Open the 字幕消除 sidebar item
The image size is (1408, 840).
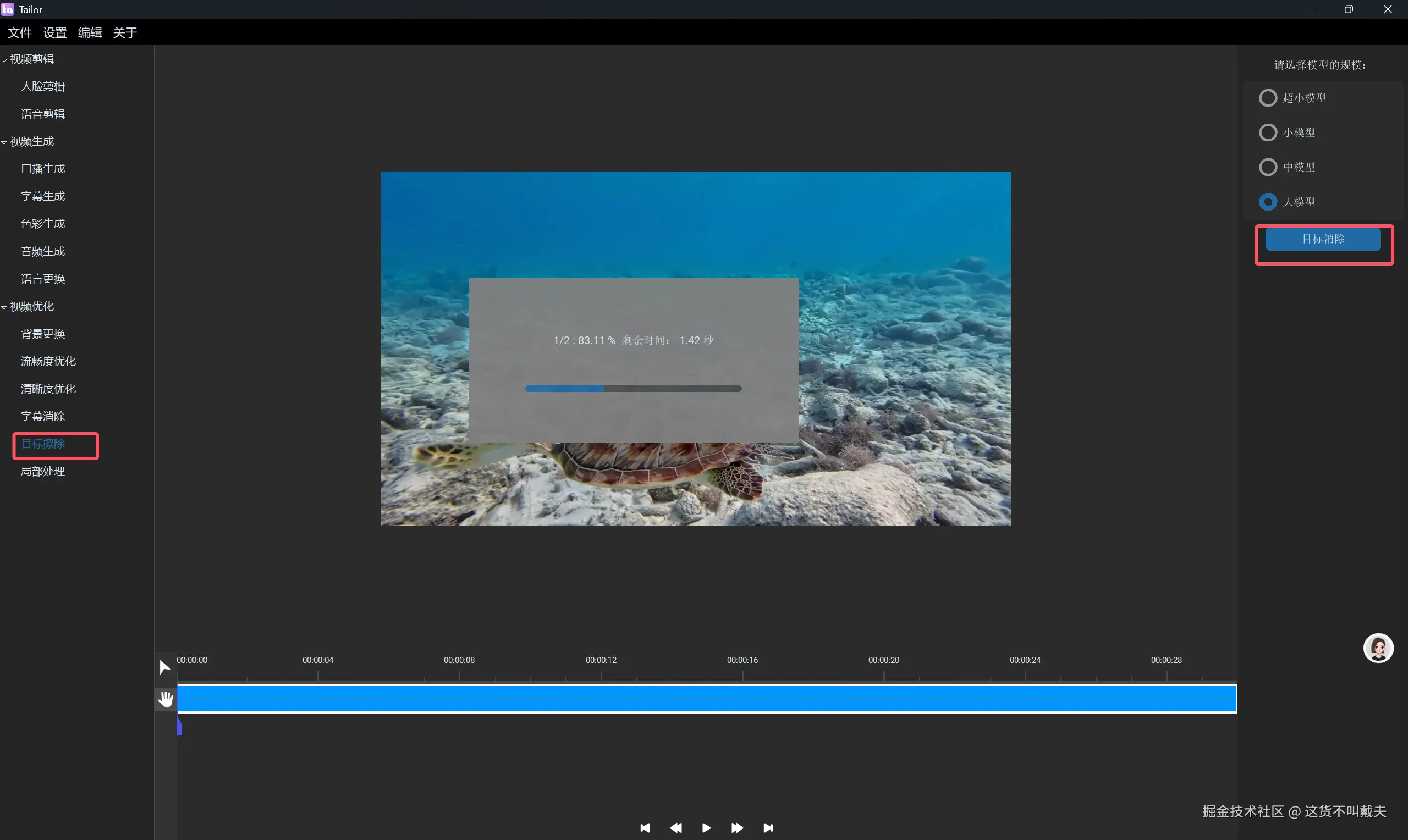tap(43, 416)
